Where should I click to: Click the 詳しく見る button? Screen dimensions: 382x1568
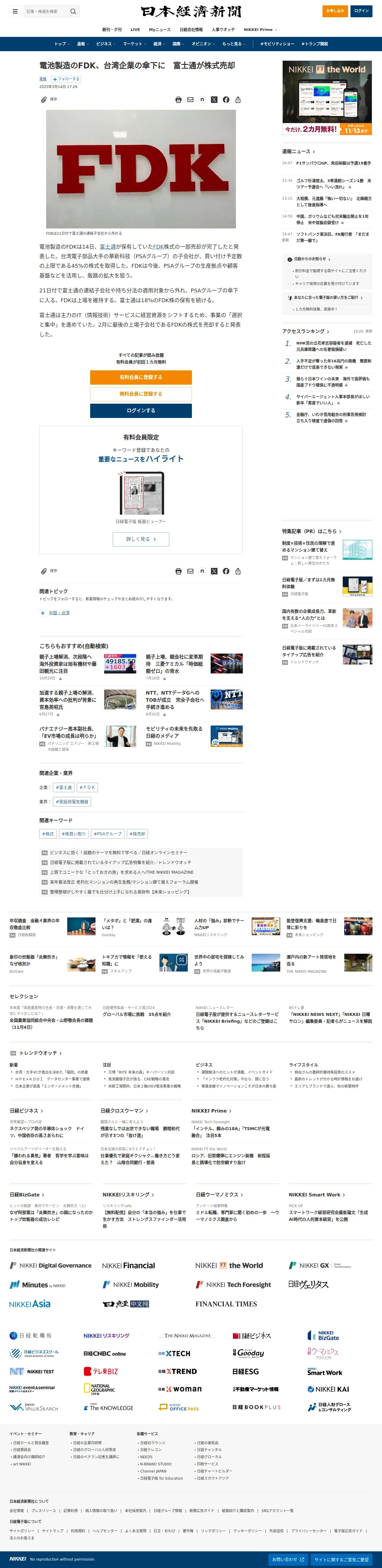141,539
